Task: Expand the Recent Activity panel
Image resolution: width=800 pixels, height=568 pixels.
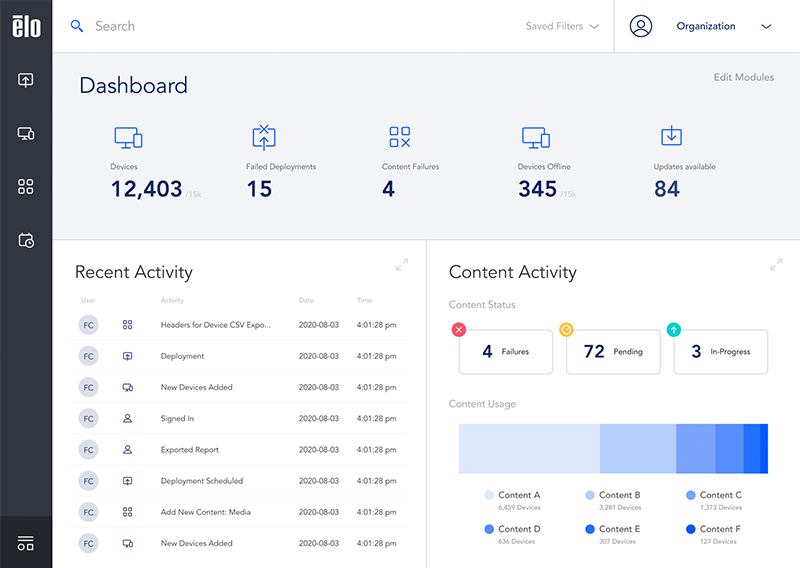Action: 402,265
